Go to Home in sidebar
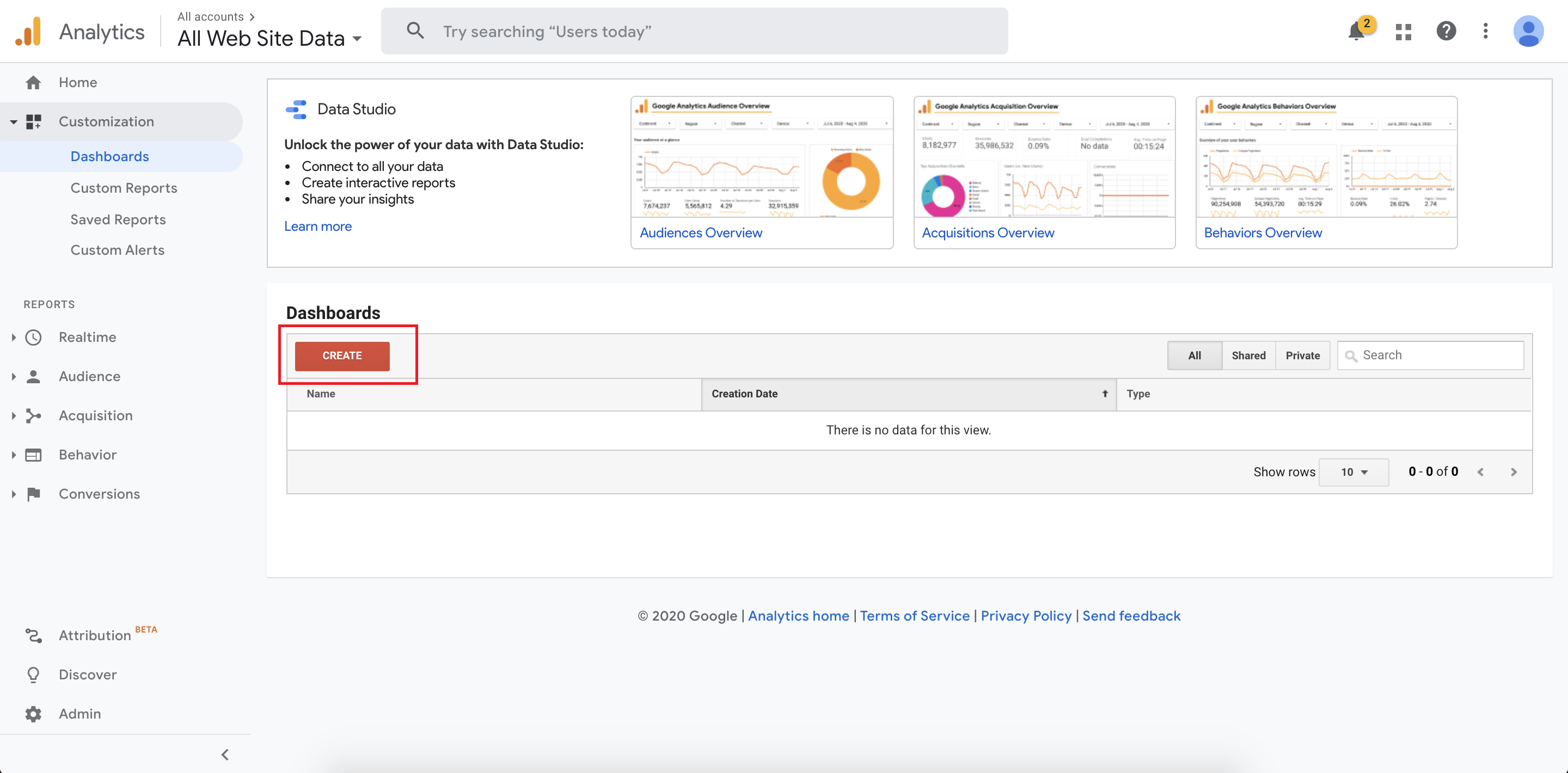 point(78,82)
